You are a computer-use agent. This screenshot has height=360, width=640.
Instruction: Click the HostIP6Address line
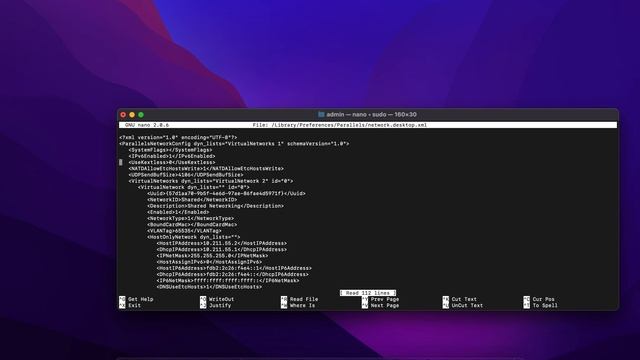(x=234, y=268)
